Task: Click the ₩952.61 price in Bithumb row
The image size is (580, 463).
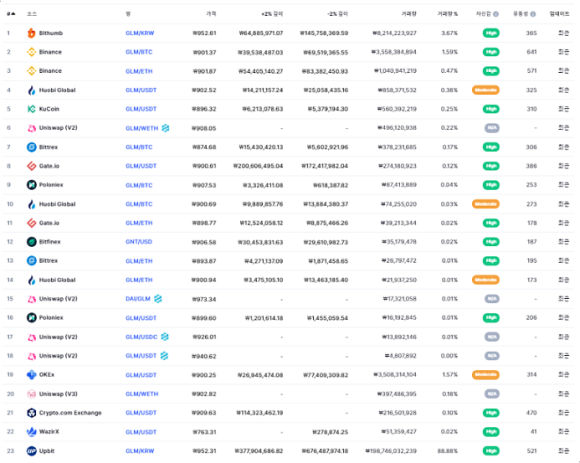Action: [204, 33]
